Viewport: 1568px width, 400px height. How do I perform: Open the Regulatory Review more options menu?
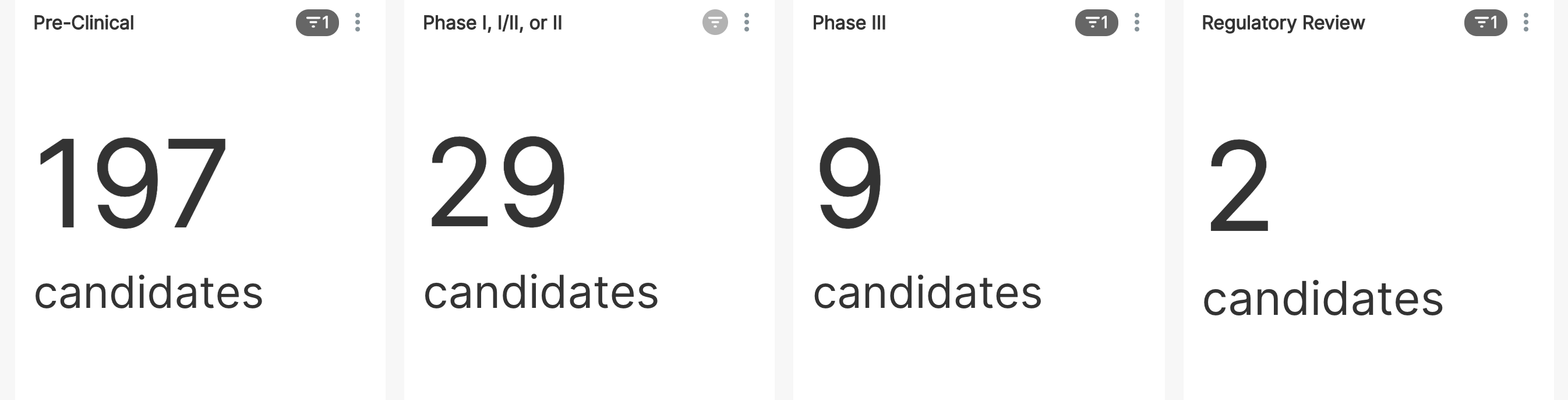pyautogui.click(x=1525, y=23)
